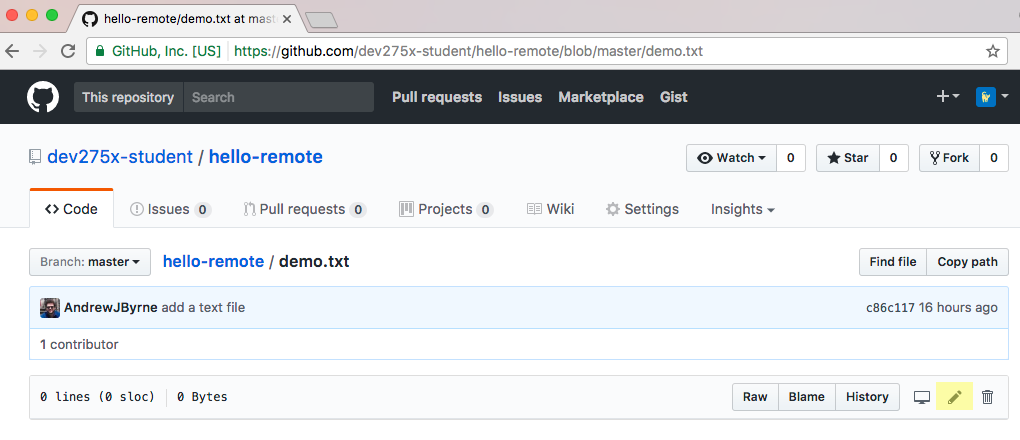Open AndrewJByrne author link

click(111, 308)
